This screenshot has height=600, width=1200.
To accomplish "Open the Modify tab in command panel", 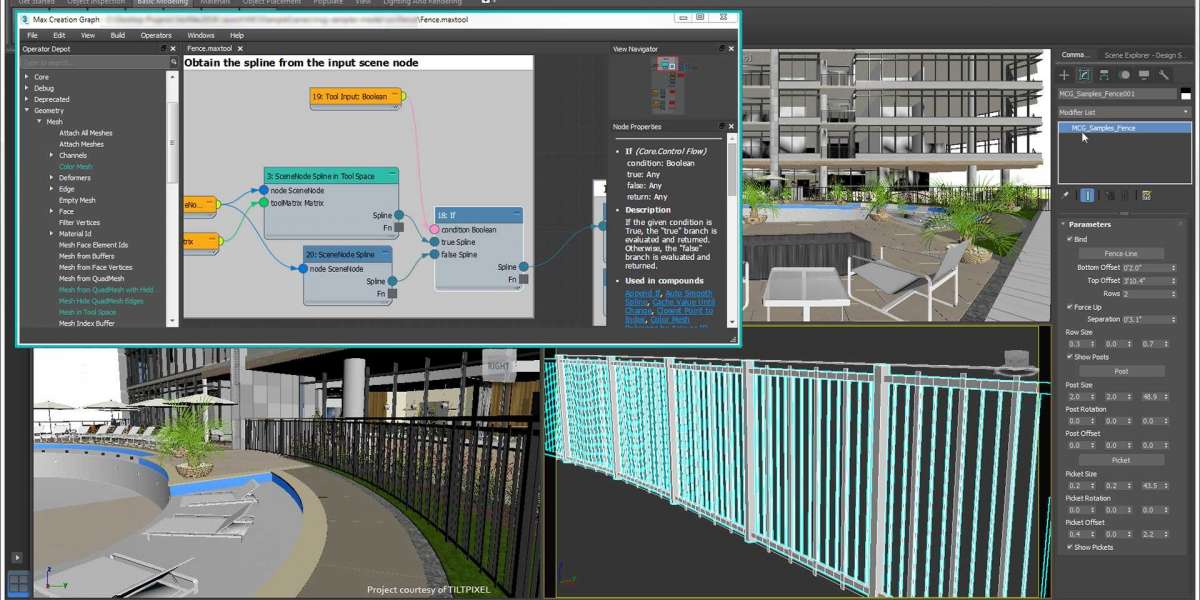I will (x=1084, y=75).
